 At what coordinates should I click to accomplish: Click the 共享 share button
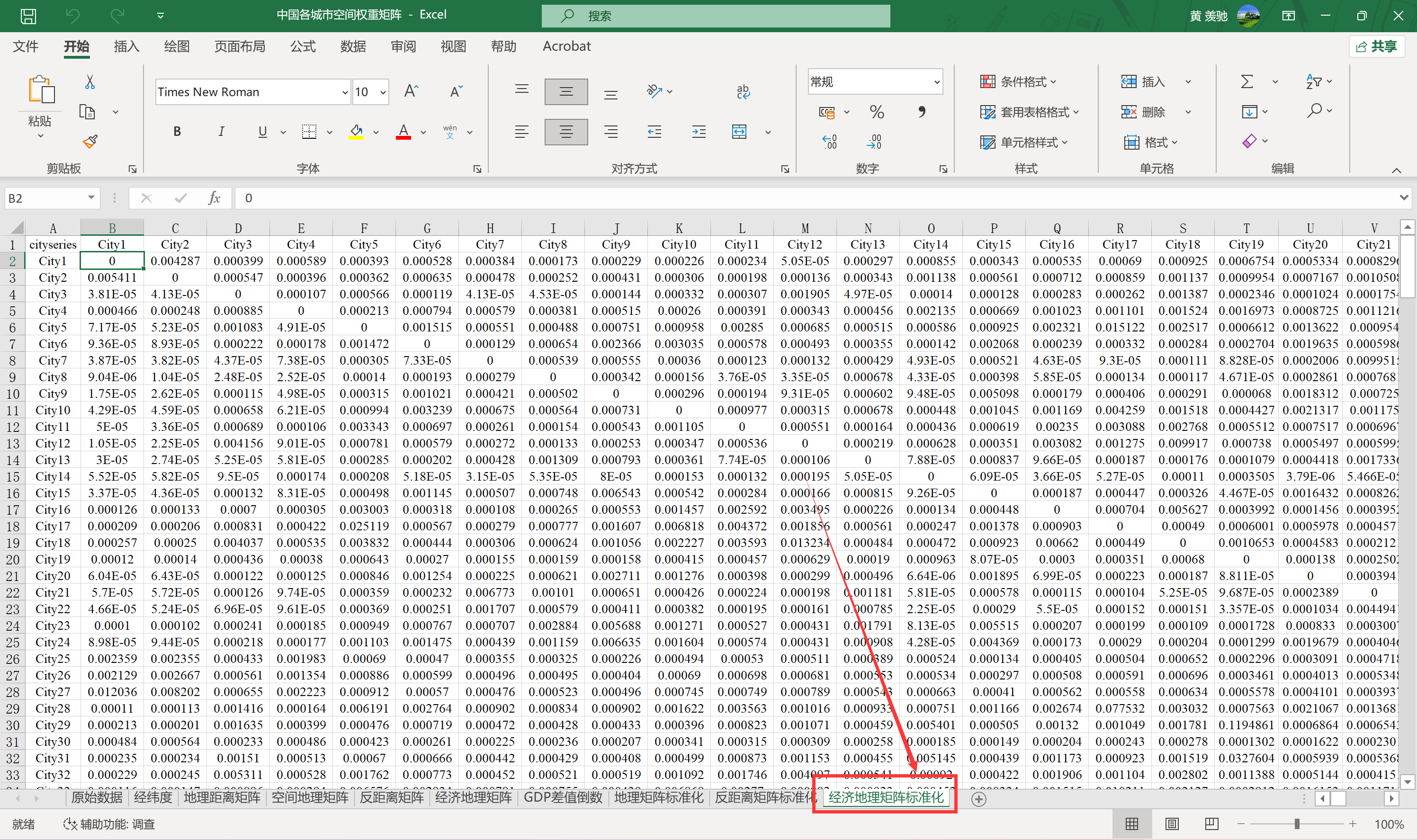(1377, 46)
